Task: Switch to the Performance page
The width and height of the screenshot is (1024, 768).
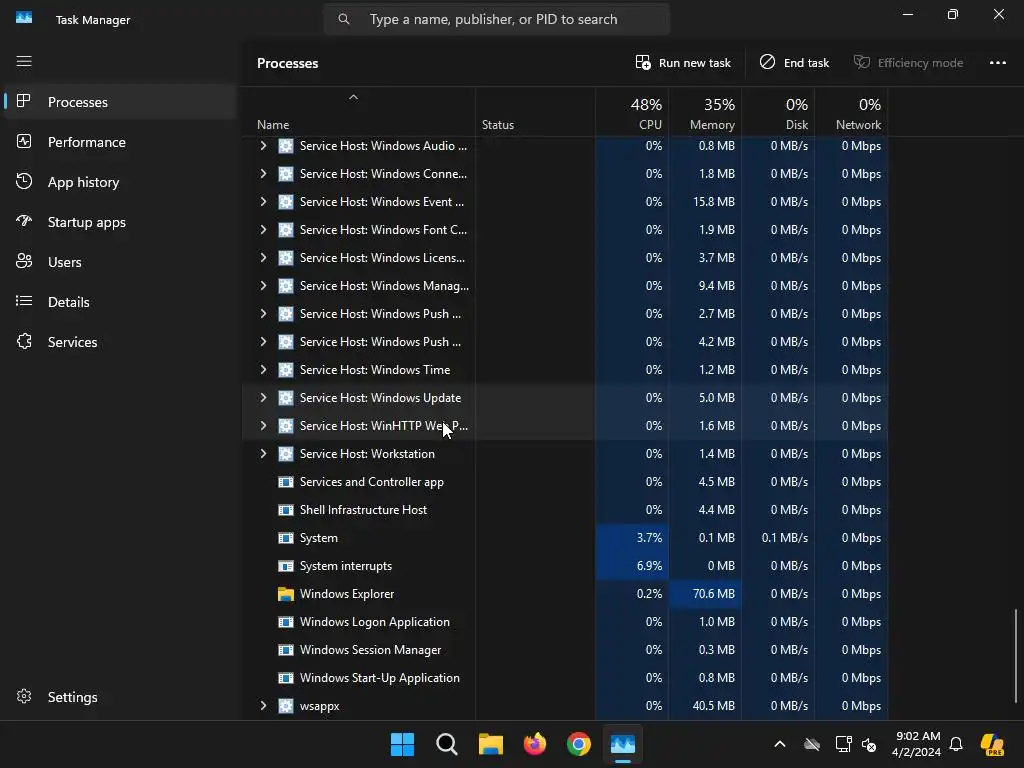Action: pyautogui.click(x=120, y=142)
